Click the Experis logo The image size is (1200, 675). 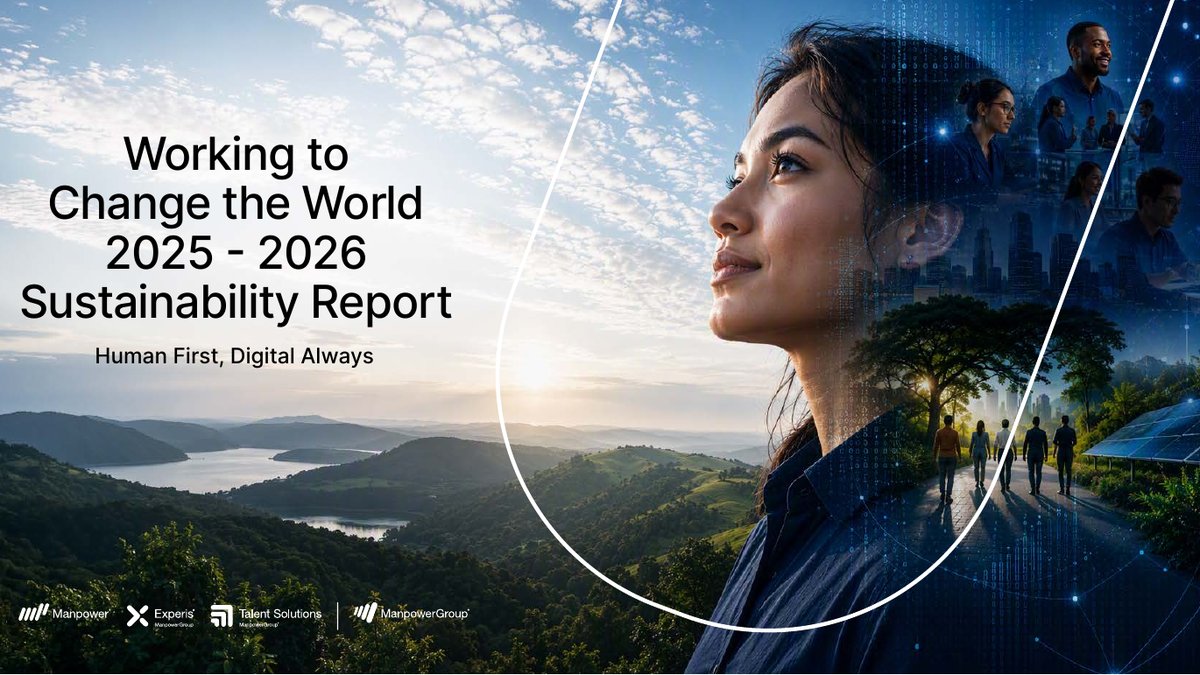point(161,615)
